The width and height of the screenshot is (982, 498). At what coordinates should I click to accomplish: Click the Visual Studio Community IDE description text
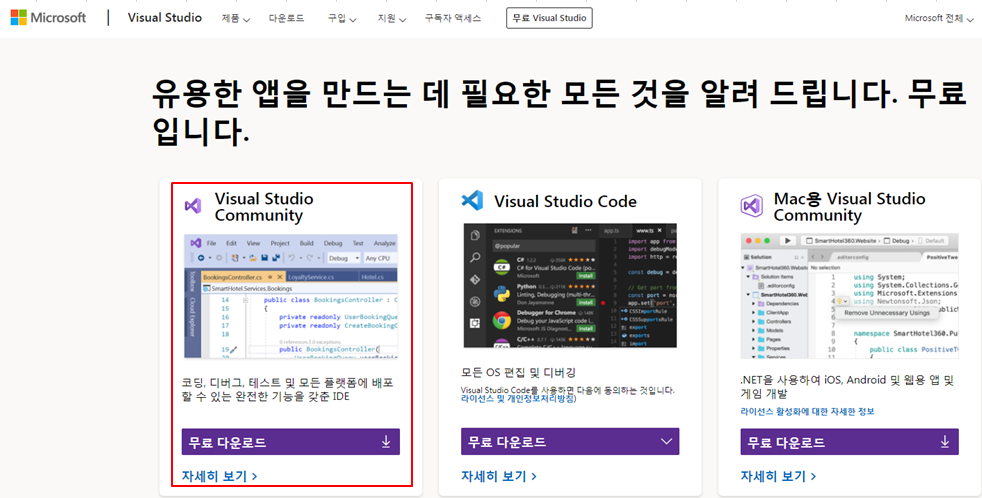287,389
